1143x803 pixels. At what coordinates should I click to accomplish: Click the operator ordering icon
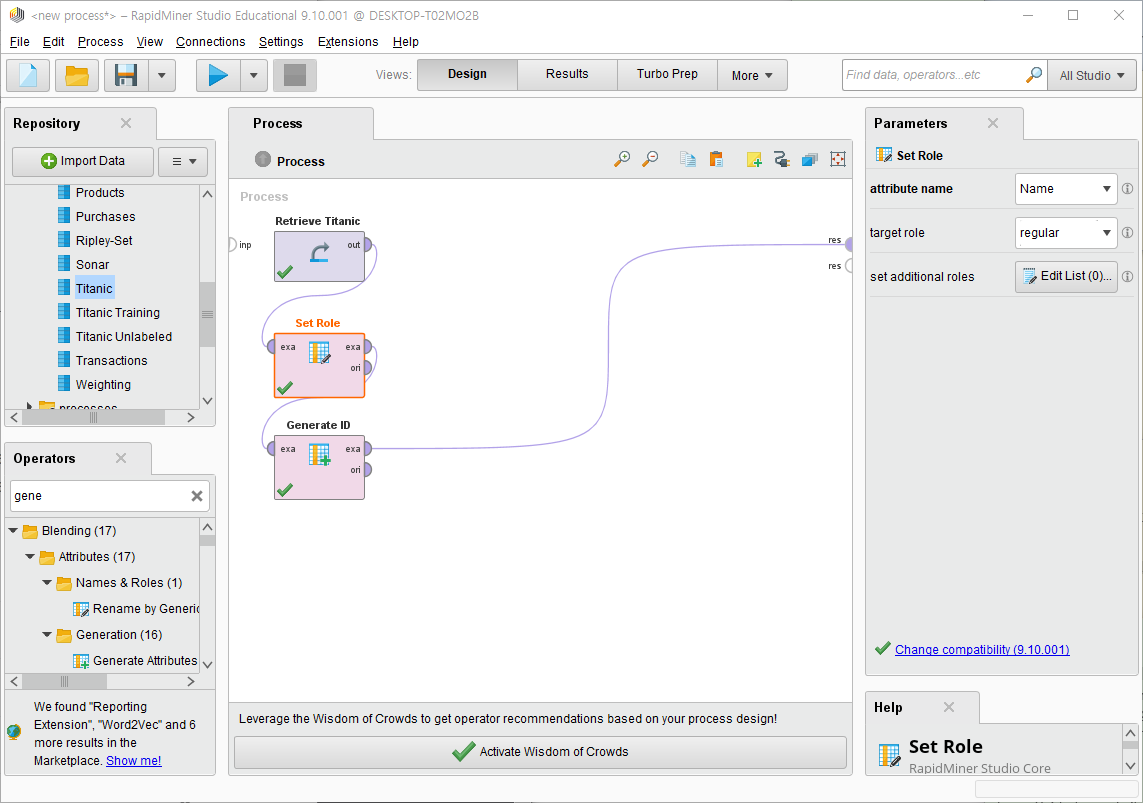pyautogui.click(x=810, y=159)
